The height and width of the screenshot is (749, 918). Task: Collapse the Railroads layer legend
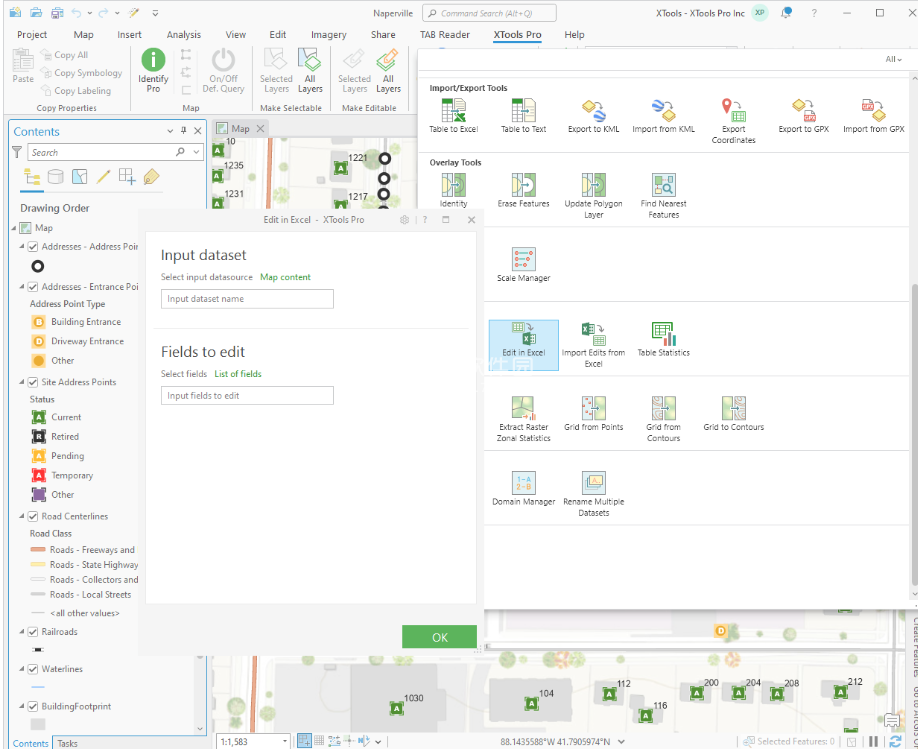(x=22, y=632)
